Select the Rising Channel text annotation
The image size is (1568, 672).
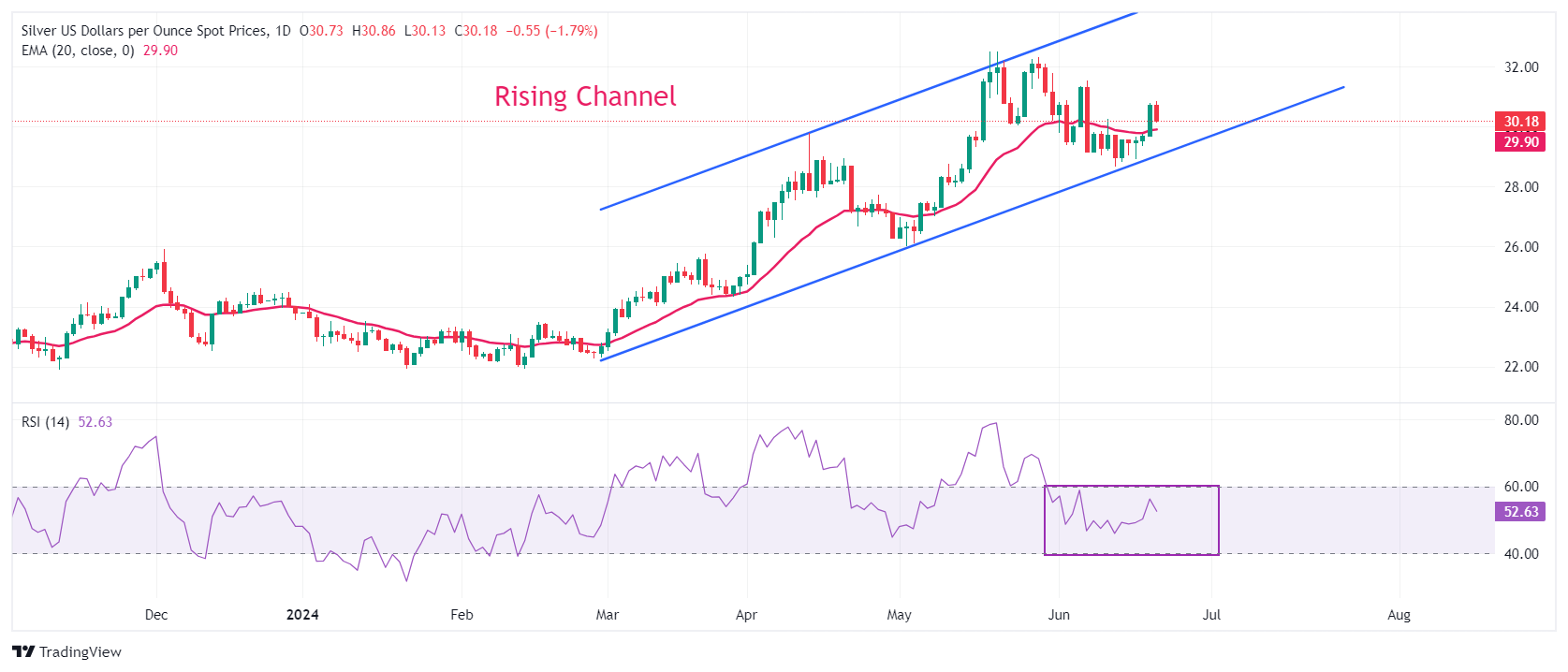(585, 96)
